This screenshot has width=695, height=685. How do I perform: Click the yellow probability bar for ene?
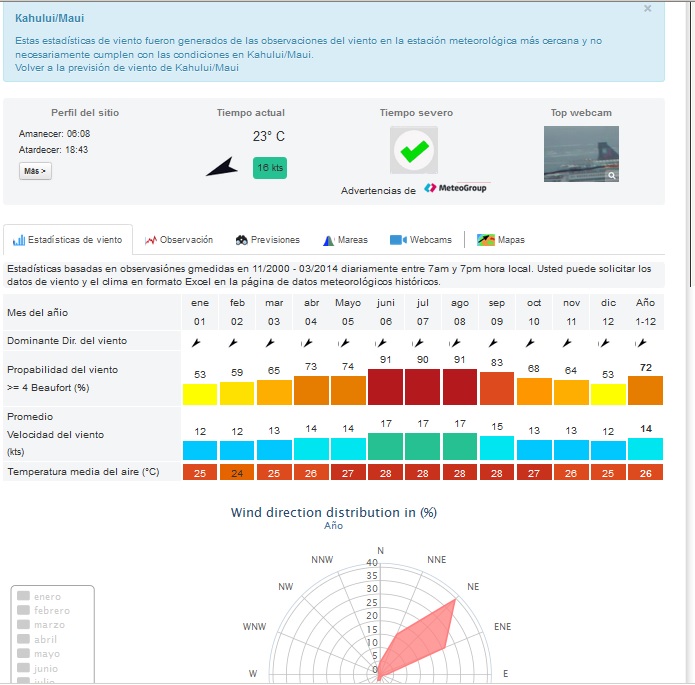pyautogui.click(x=200, y=395)
